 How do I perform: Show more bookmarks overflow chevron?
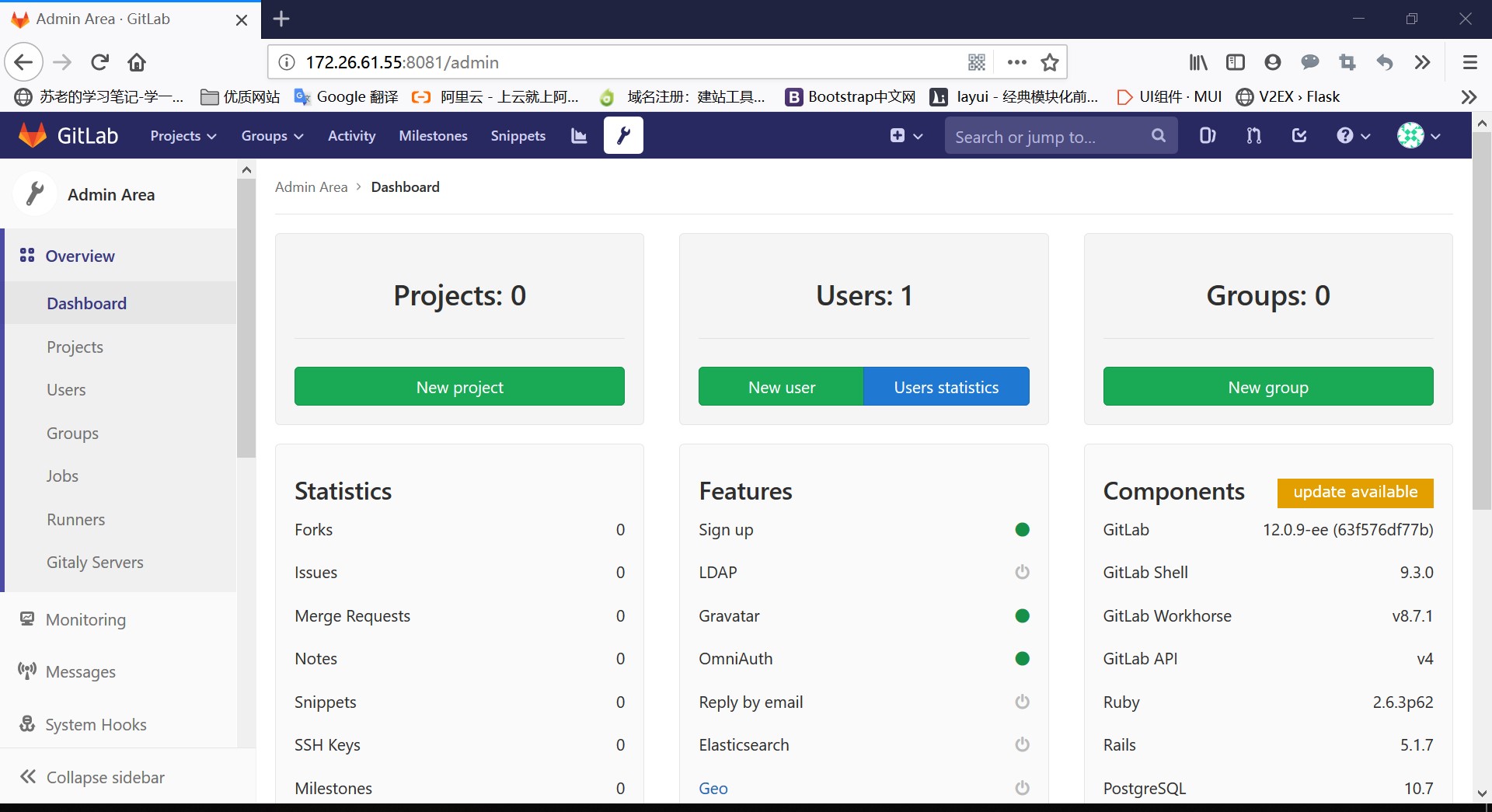point(1469,97)
